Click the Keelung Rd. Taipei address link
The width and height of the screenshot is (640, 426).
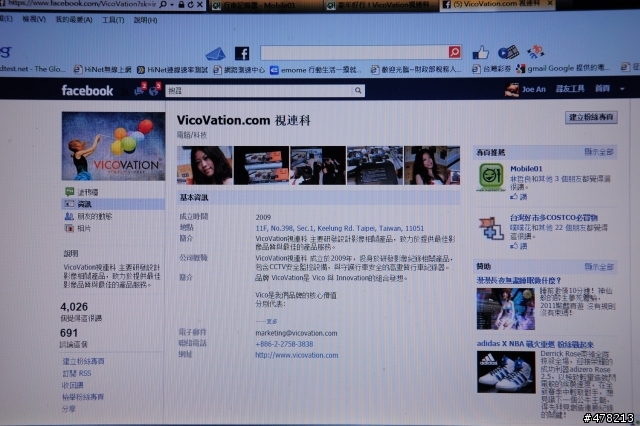click(x=340, y=228)
